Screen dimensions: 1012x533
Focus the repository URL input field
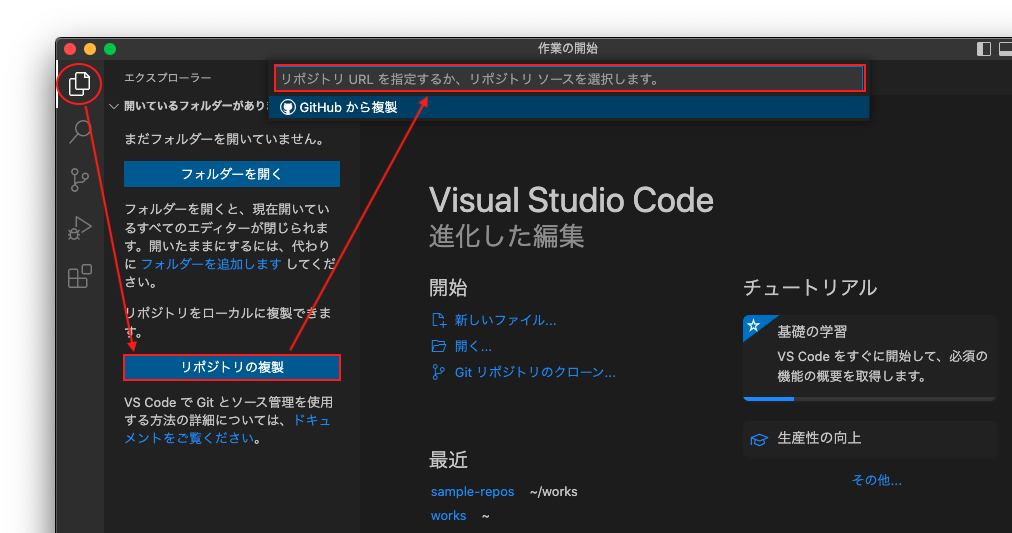click(569, 79)
